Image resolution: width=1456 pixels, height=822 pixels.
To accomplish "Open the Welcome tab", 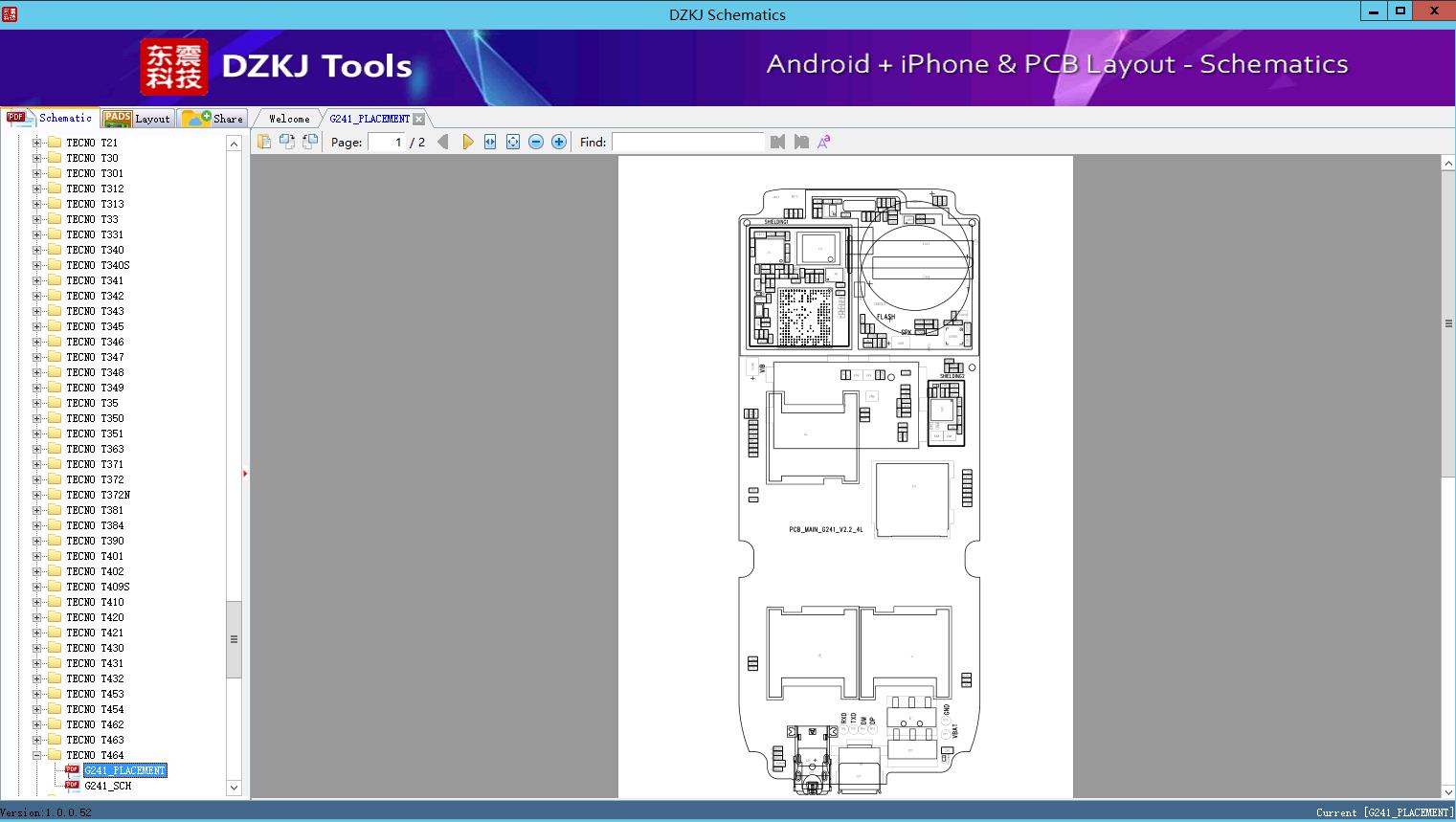I will 289,119.
